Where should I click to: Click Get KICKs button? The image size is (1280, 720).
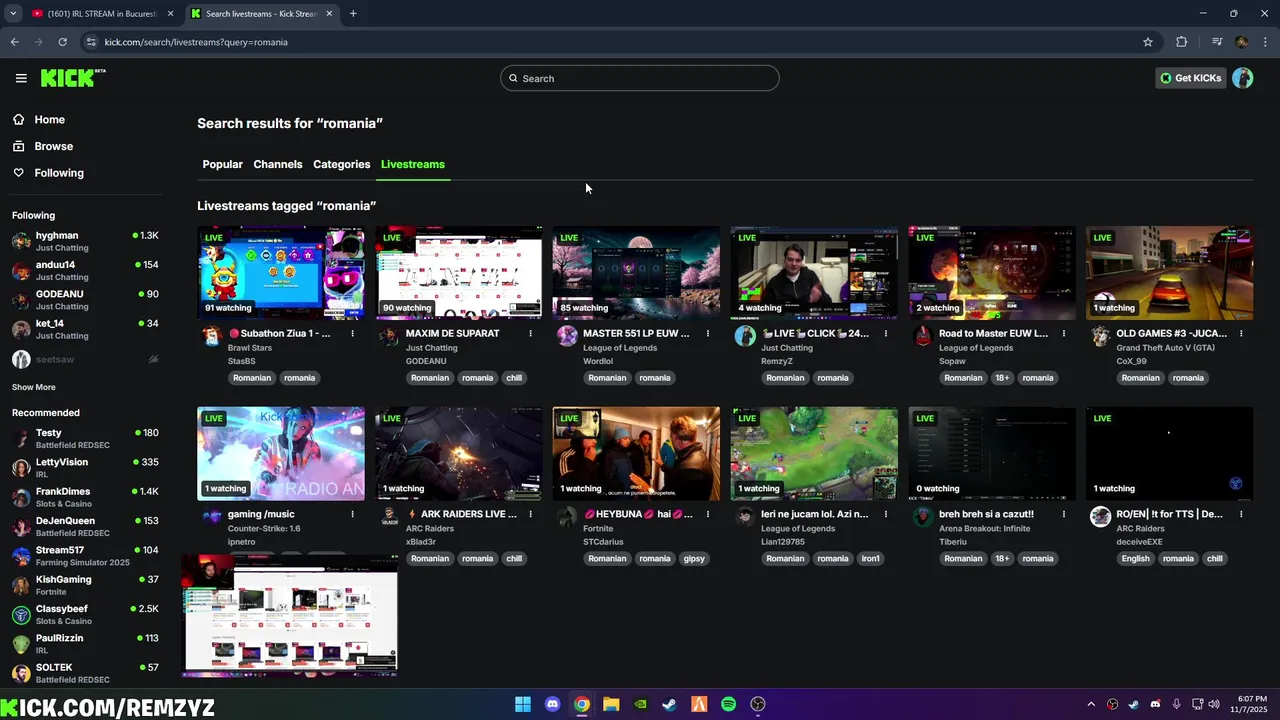(1190, 78)
